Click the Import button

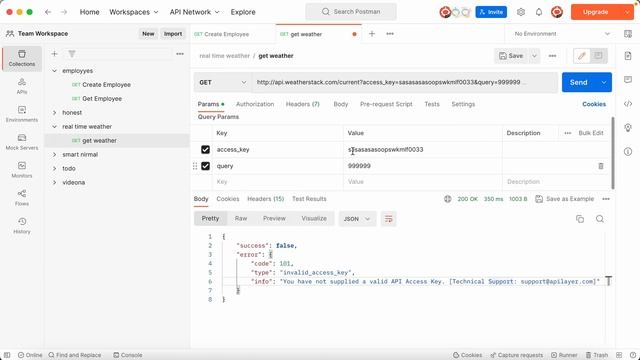173,34
